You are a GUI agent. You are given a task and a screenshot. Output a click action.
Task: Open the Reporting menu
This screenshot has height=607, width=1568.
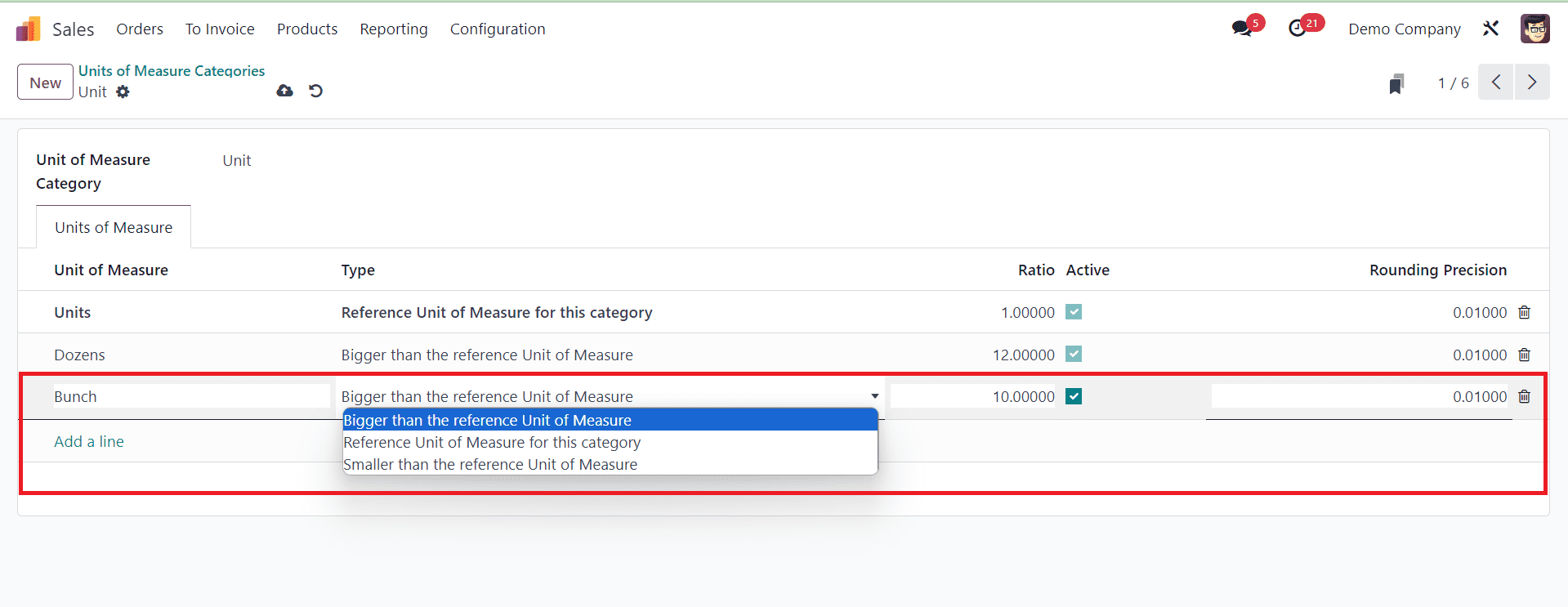[x=394, y=29]
